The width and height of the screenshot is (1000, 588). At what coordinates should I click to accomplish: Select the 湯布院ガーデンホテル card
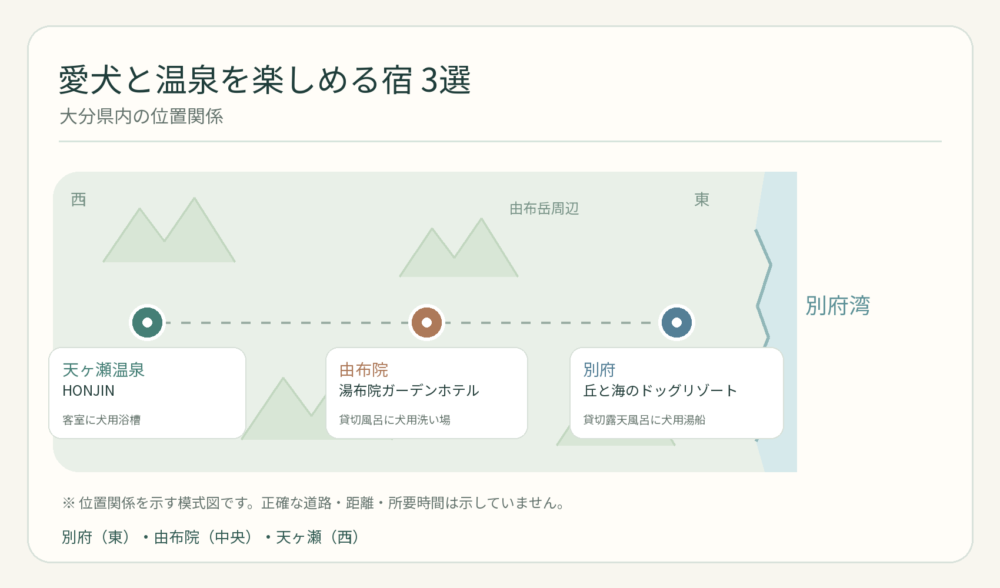coord(427,393)
